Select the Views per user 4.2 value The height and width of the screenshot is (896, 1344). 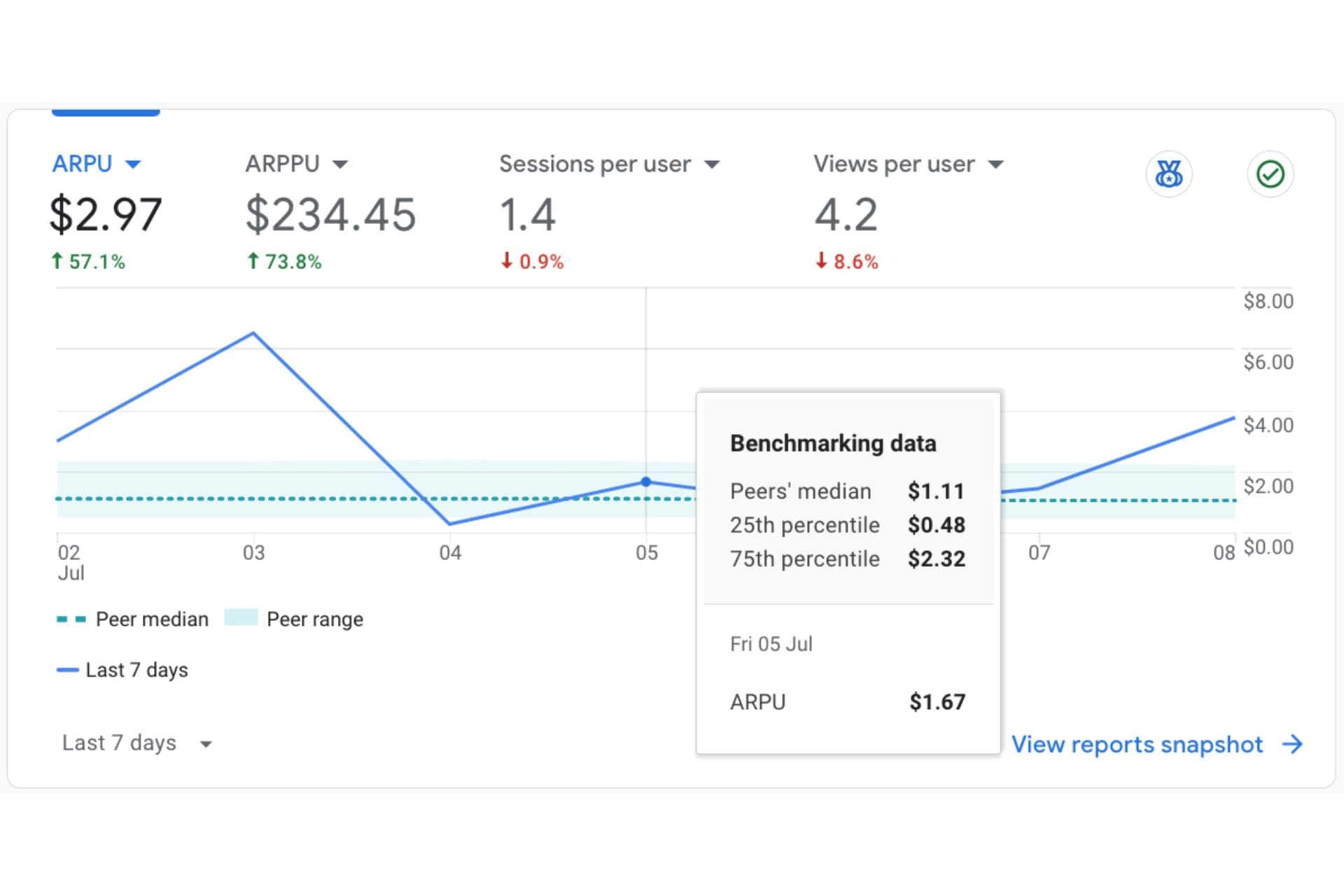[x=846, y=214]
